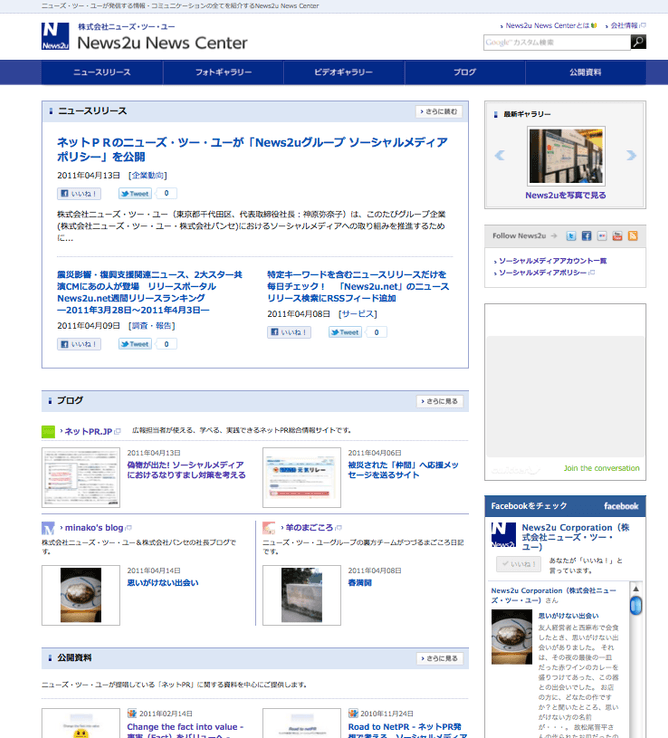Open the 公開資料 navigation tab
This screenshot has height=738, width=668.
[x=585, y=72]
